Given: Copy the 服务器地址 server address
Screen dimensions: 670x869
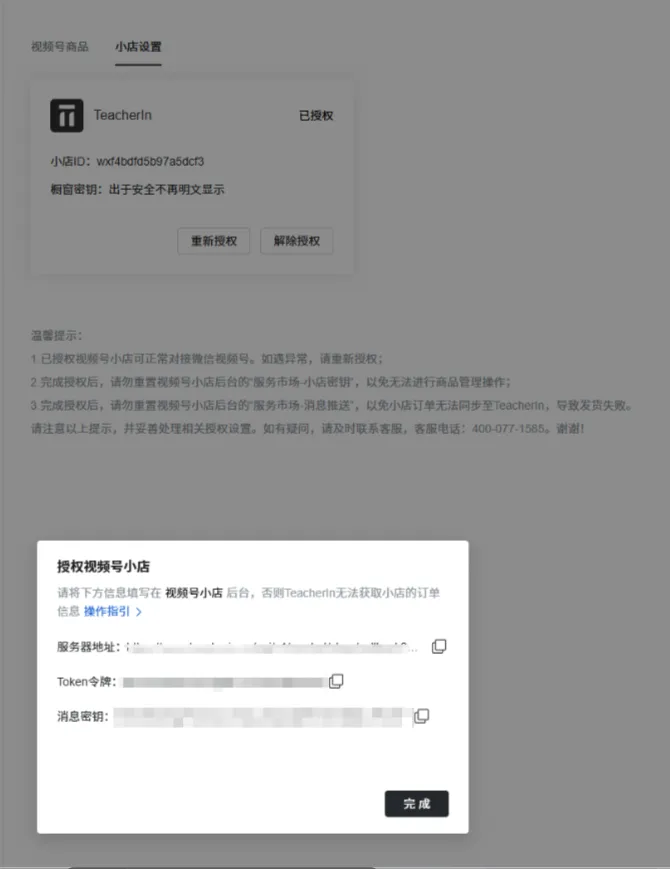Looking at the screenshot, I should (439, 646).
